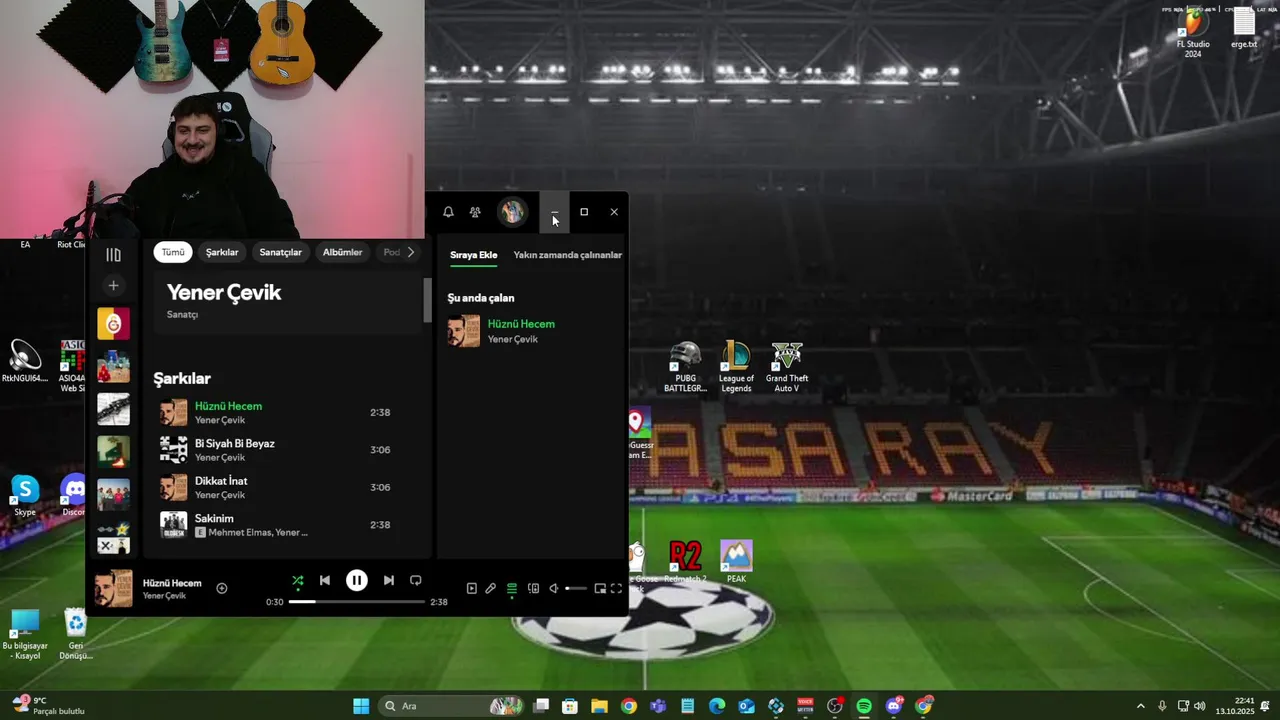This screenshot has height=720, width=1280.
Task: Select the Sanatçılar filter chip
Action: pyautogui.click(x=280, y=252)
